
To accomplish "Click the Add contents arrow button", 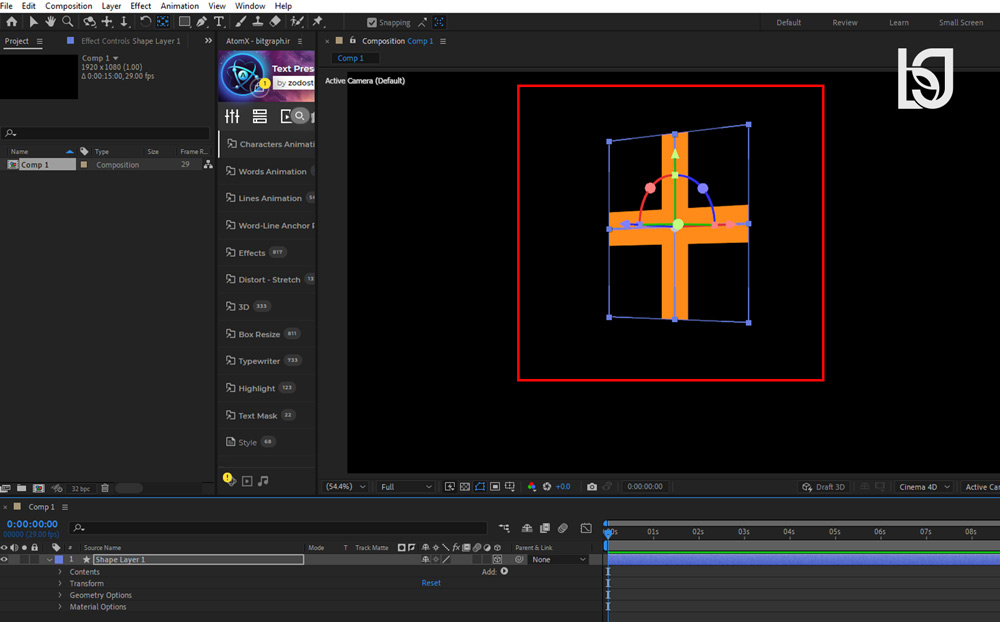I will tap(504, 572).
